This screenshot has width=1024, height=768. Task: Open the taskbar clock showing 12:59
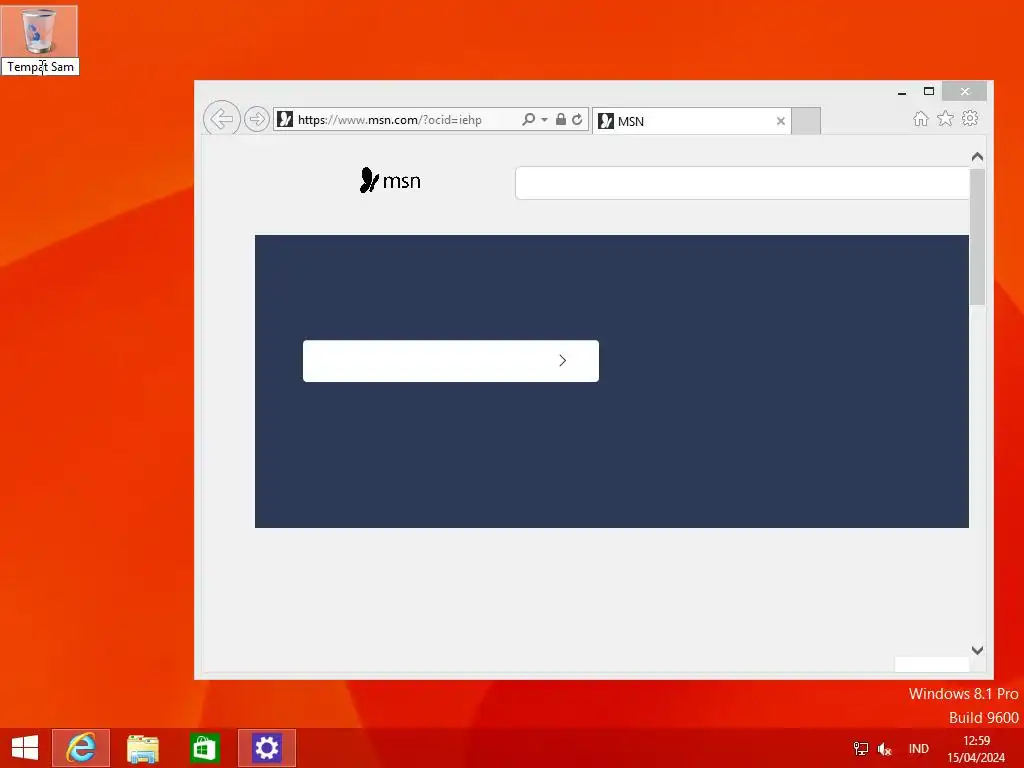976,749
